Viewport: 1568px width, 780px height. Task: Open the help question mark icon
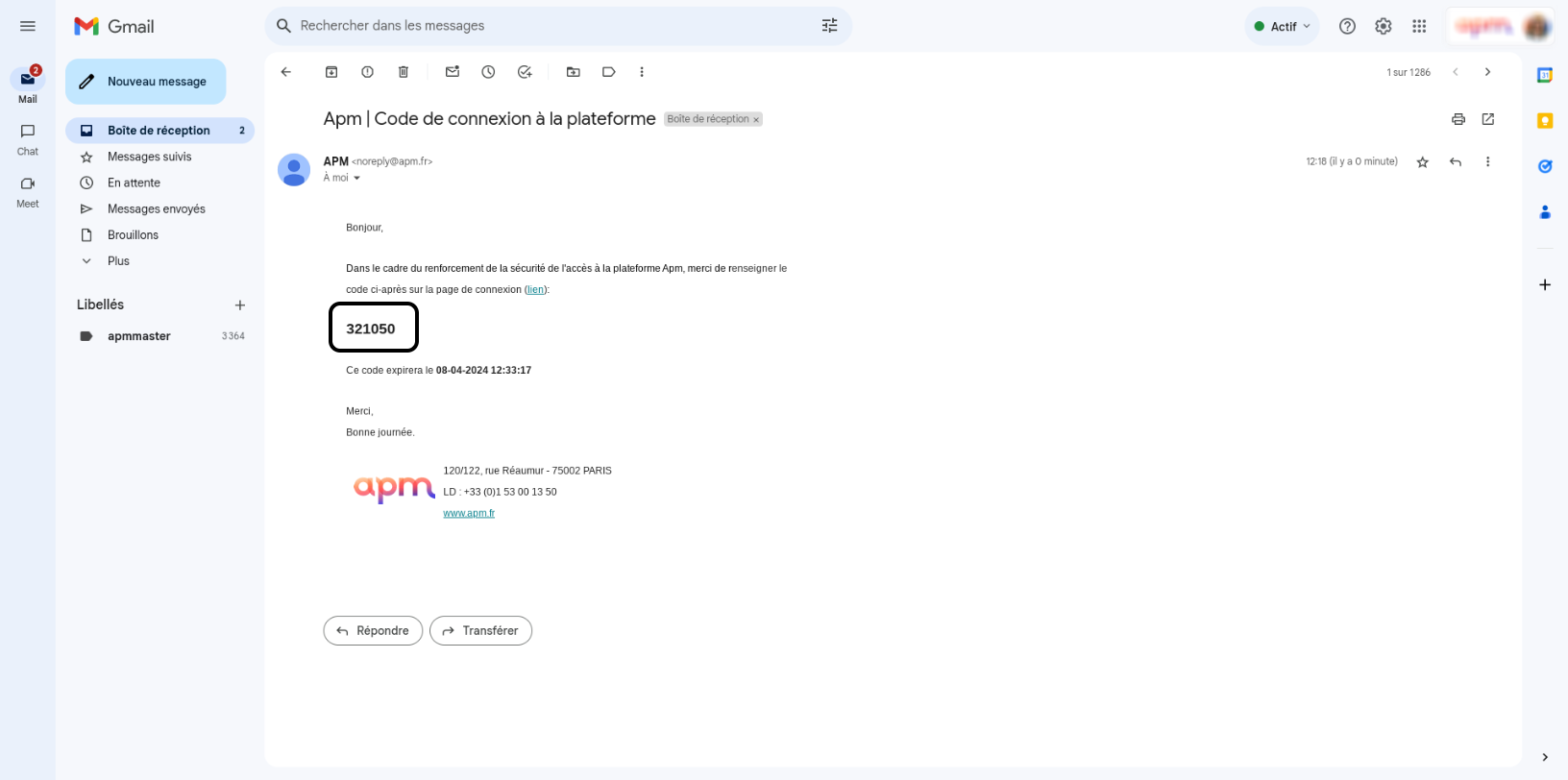[1347, 26]
